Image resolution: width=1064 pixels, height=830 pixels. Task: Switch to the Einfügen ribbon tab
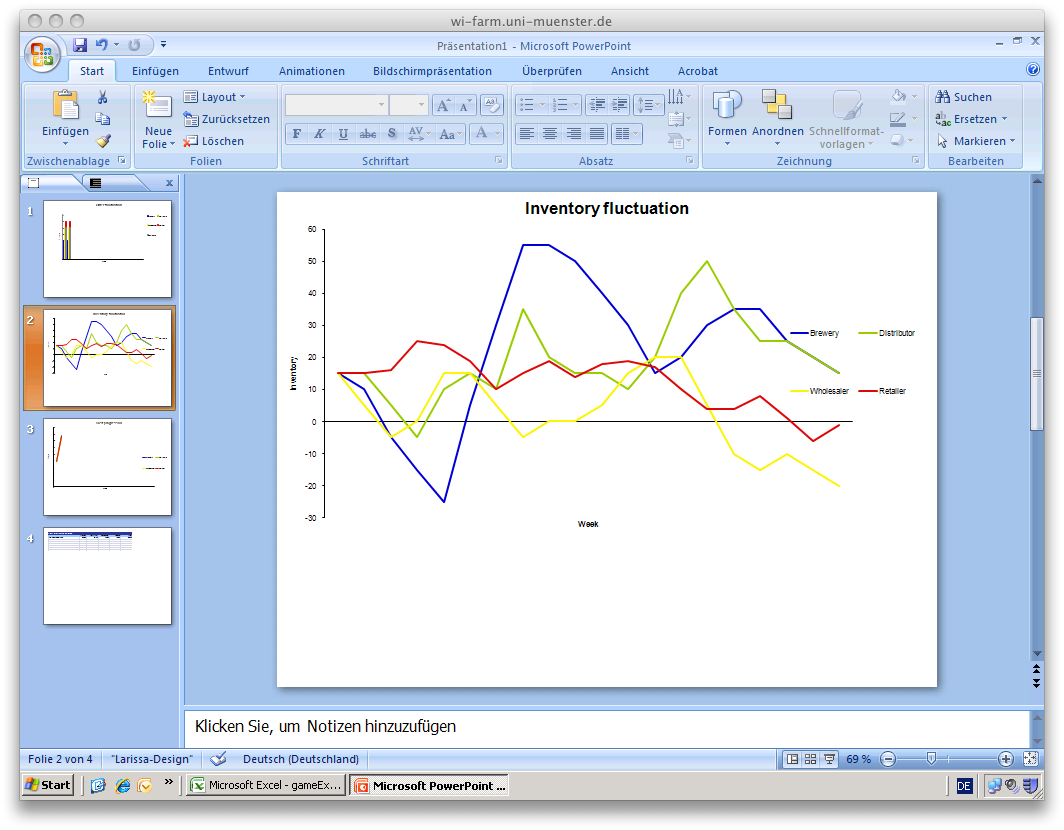[155, 71]
